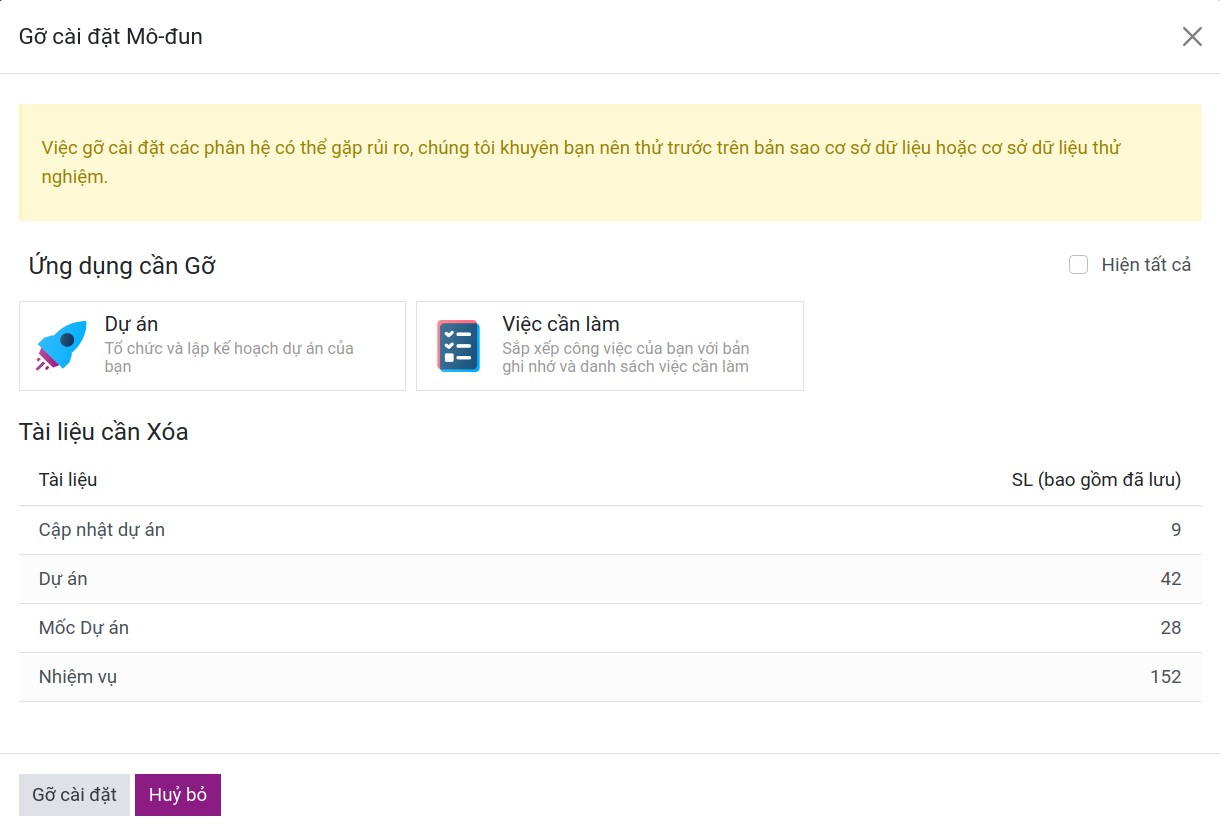Click the Ứng dụng cần Gỡ heading
This screenshot has width=1220, height=834.
click(x=122, y=266)
